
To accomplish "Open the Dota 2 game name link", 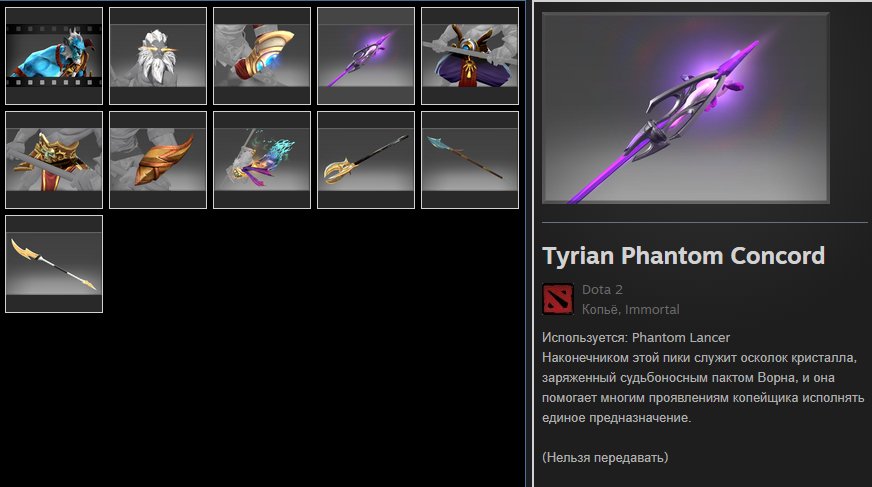I will 602,290.
